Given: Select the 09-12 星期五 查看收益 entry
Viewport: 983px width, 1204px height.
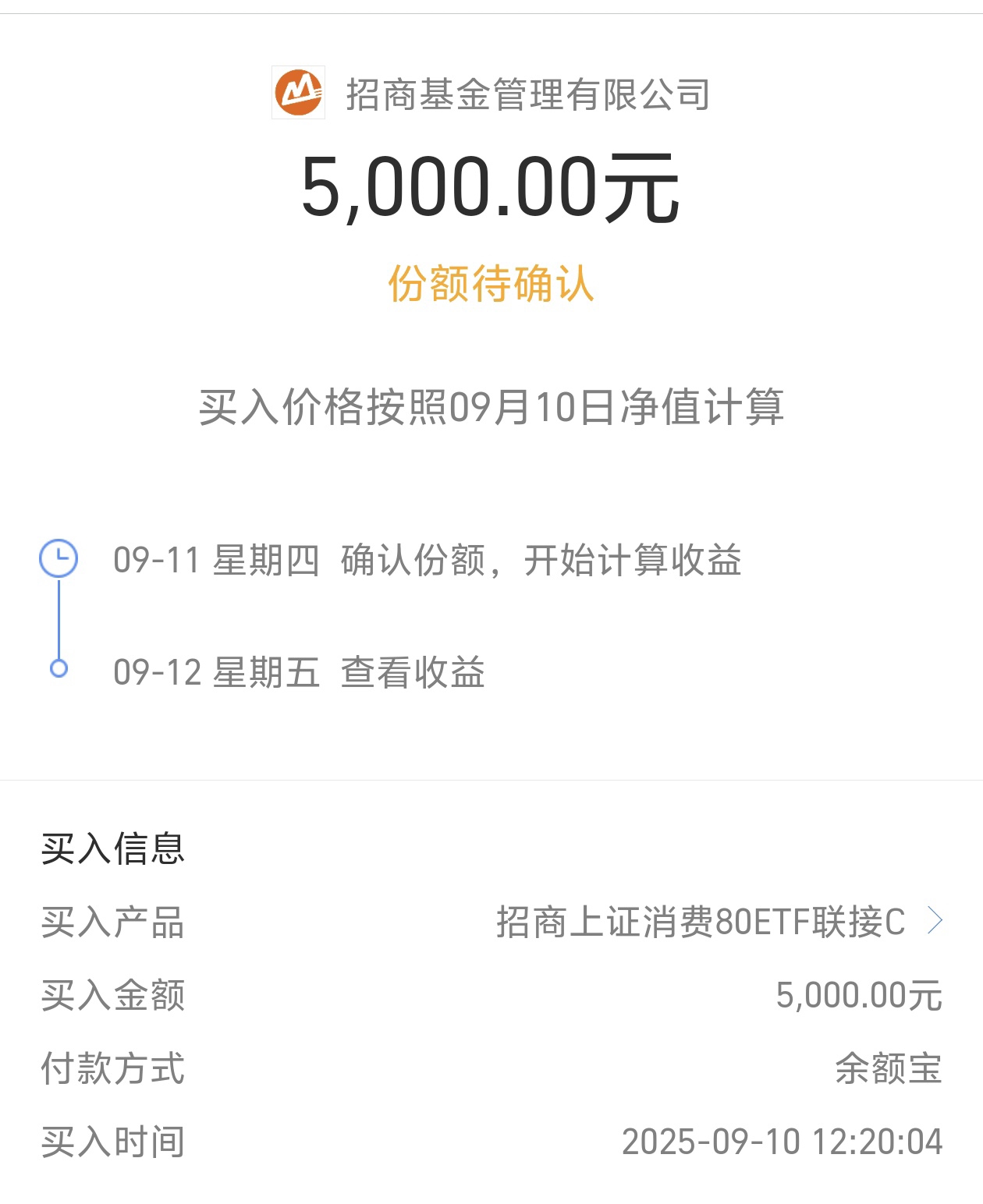Looking at the screenshot, I should (x=299, y=672).
